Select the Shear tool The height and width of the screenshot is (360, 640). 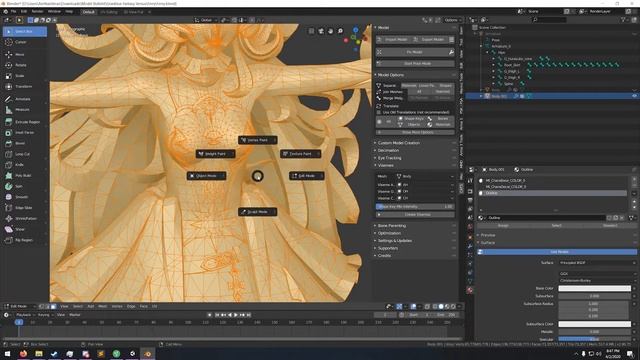(x=24, y=229)
